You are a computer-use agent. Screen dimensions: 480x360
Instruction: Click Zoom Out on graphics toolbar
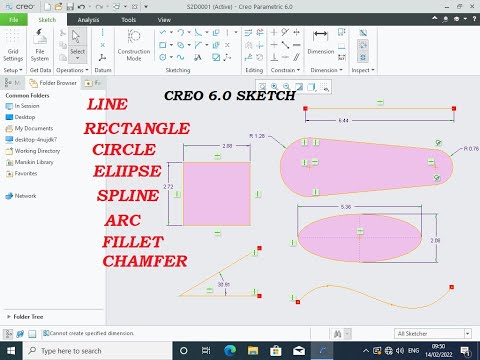click(x=286, y=87)
